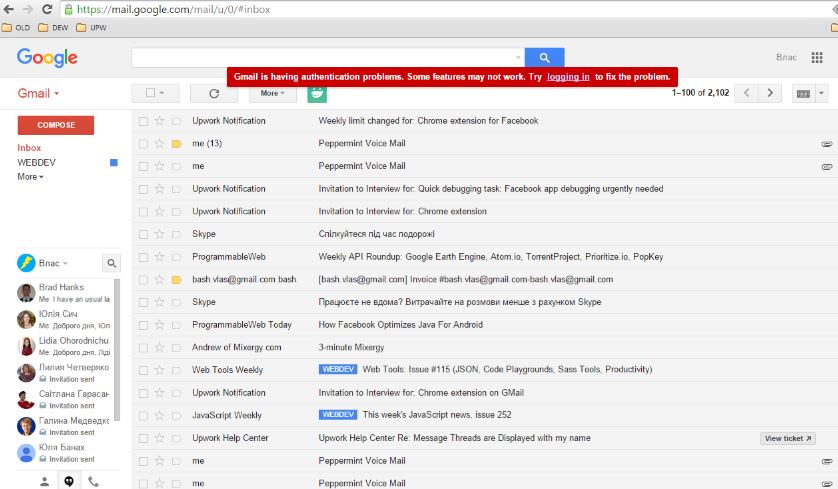Click the Google logo
The height and width of the screenshot is (489, 838).
click(x=47, y=57)
